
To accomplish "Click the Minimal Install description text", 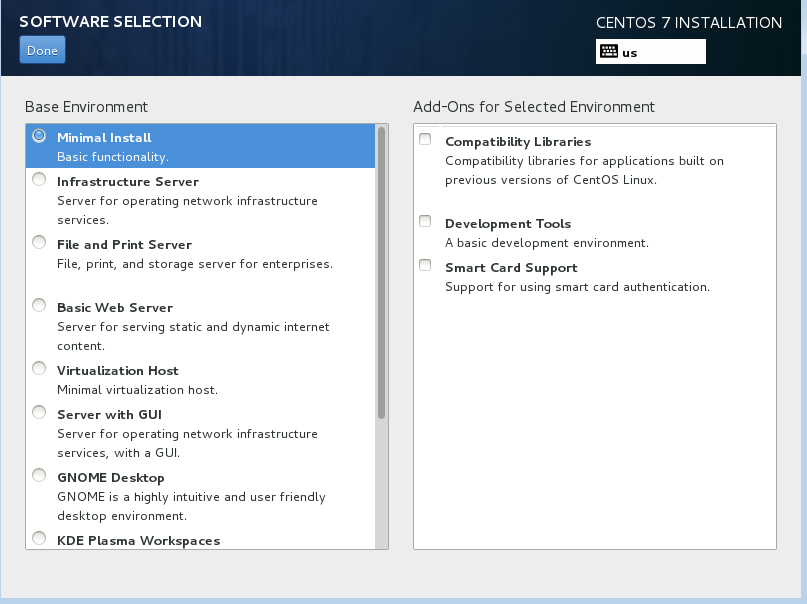I will [104, 157].
